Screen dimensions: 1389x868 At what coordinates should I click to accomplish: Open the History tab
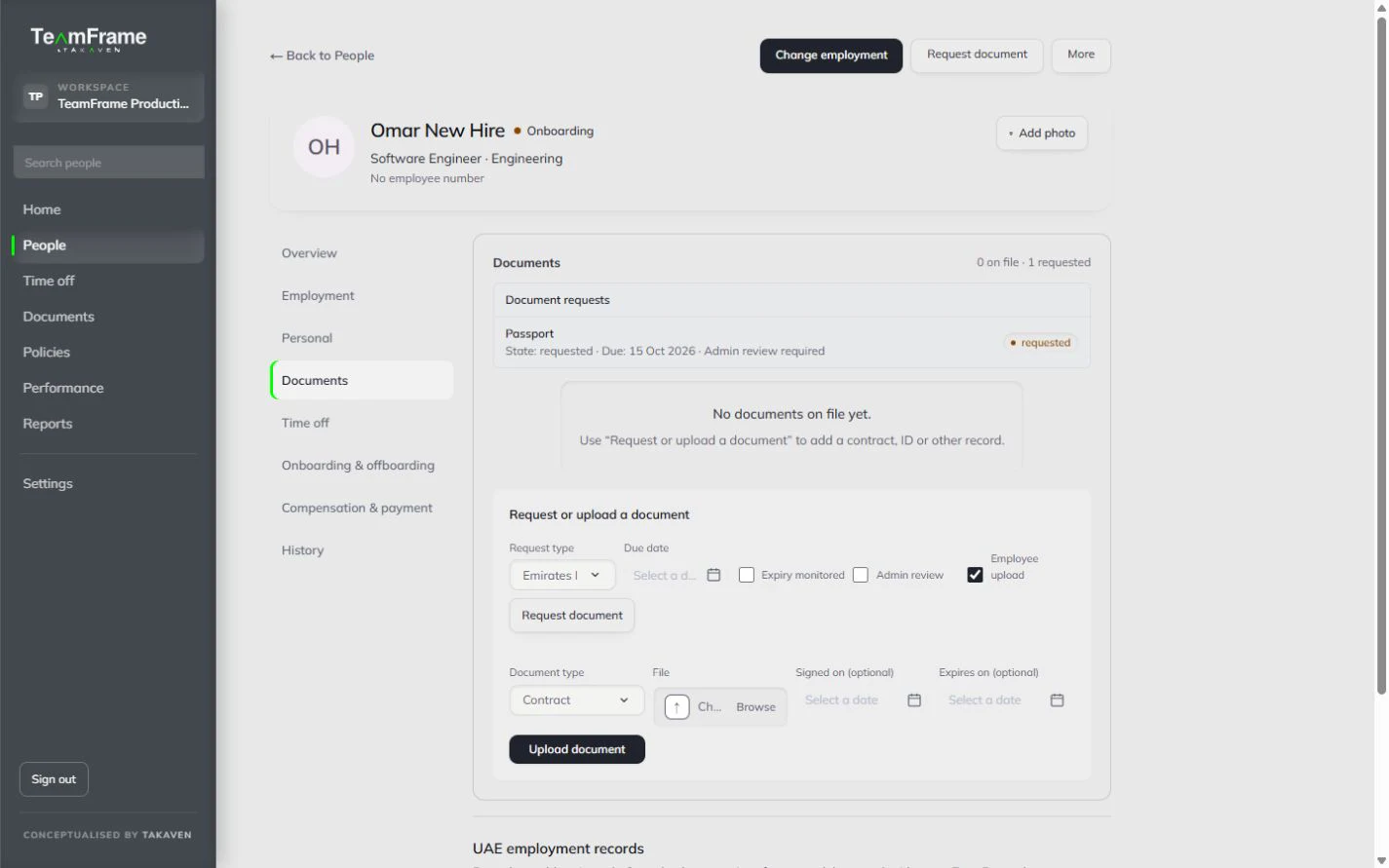(362, 550)
